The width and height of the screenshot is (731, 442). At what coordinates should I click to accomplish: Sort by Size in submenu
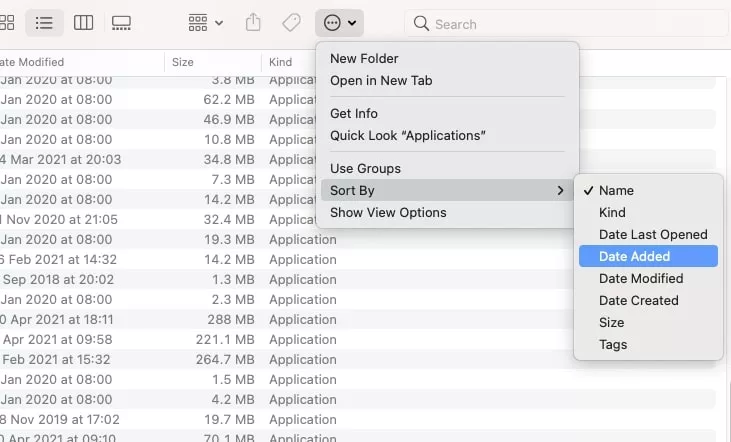tap(648, 323)
